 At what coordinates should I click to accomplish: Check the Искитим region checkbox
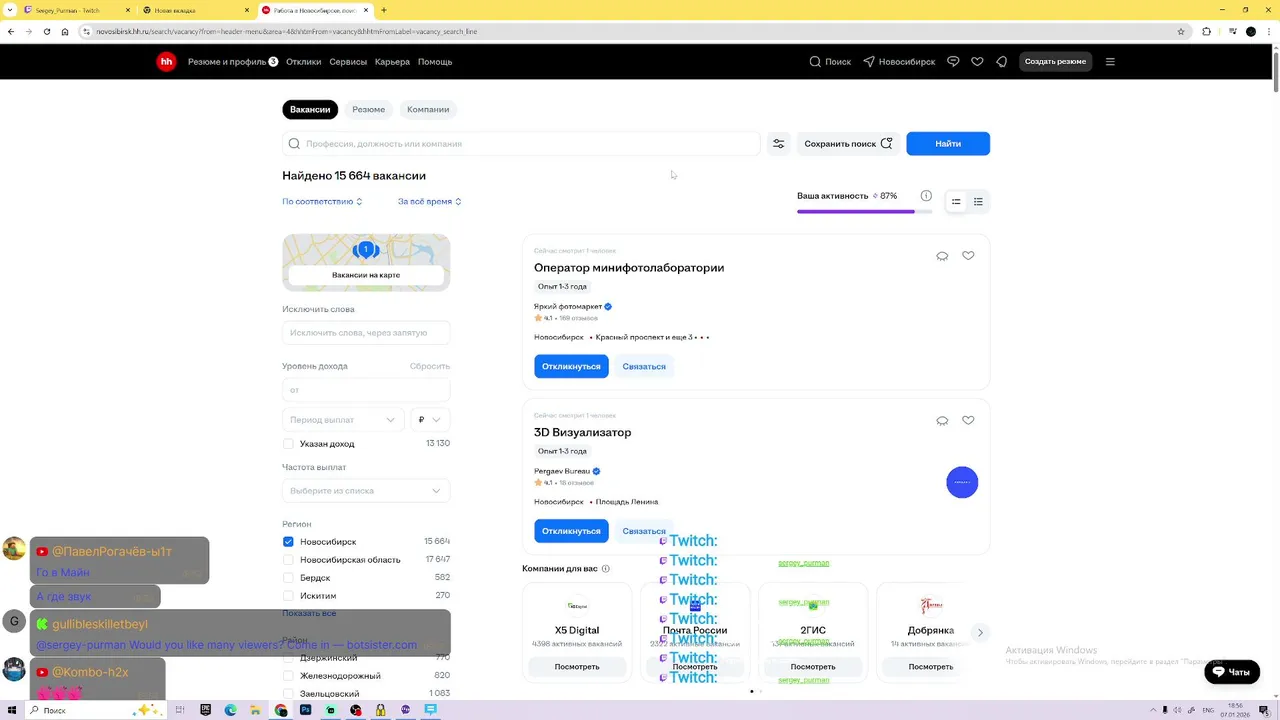point(288,596)
